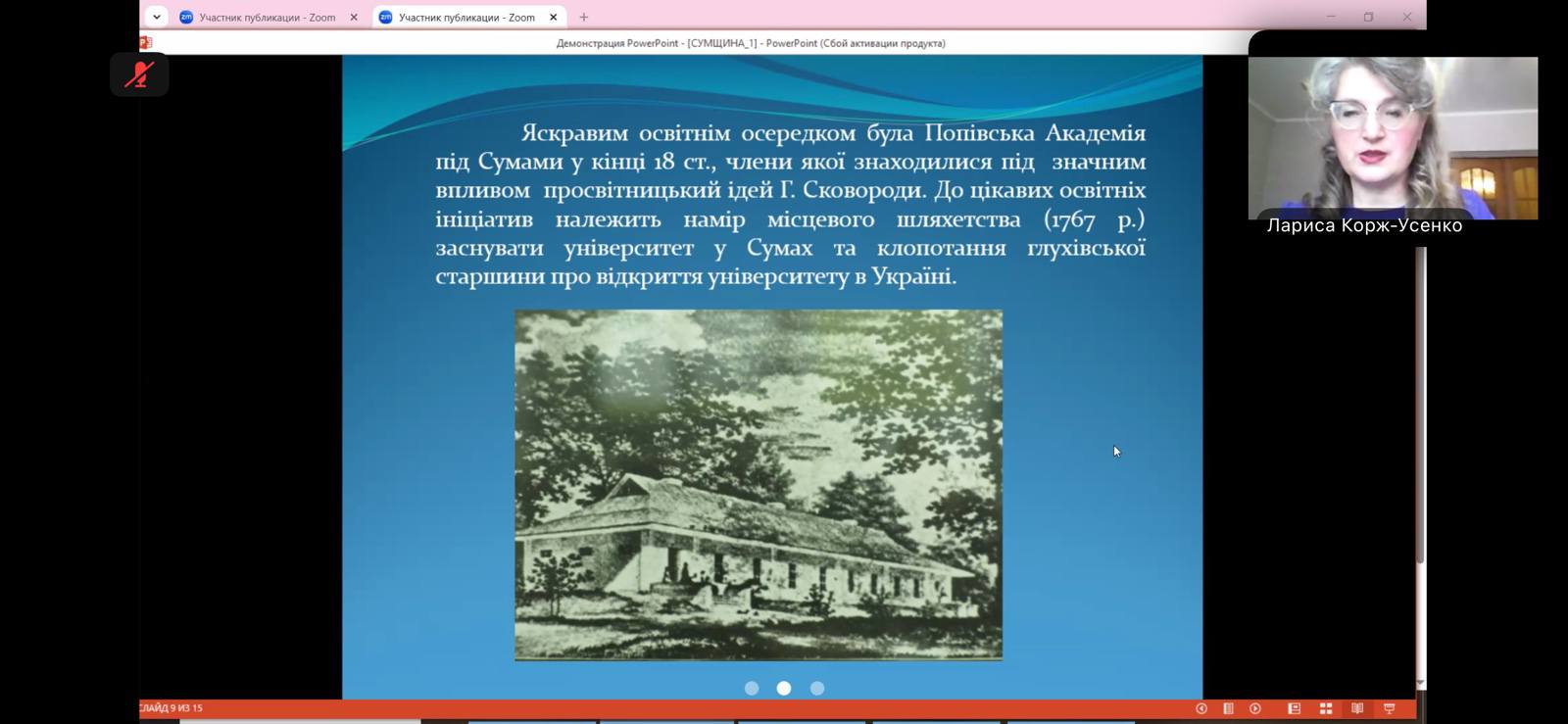1568x724 pixels.
Task: Select the middle pagination dot below slide
Action: (784, 689)
